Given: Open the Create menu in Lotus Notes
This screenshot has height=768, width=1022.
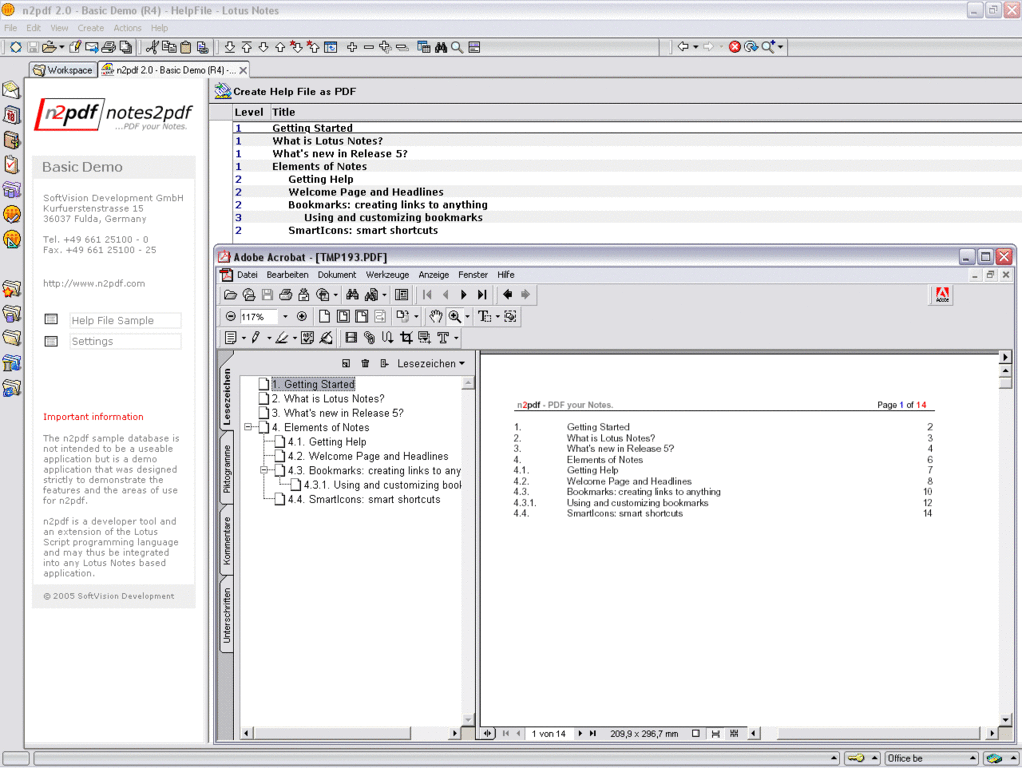Looking at the screenshot, I should click(91, 28).
